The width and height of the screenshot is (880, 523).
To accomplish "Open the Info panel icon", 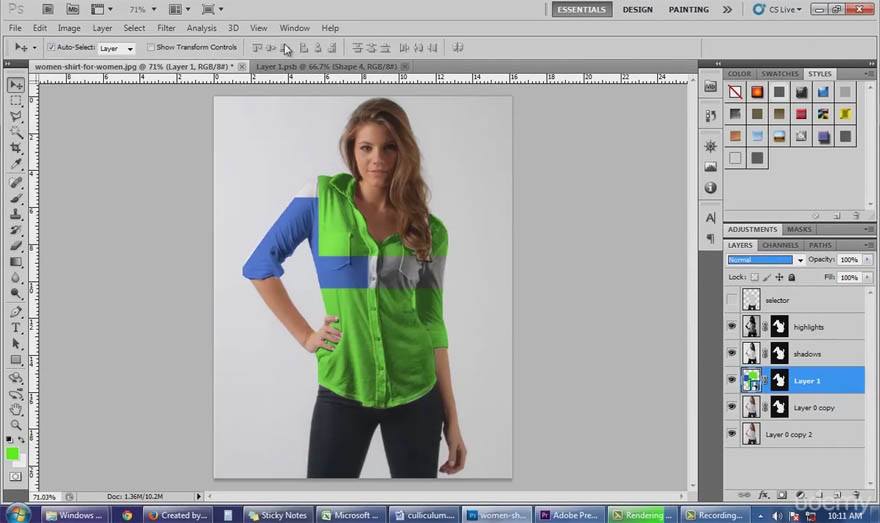I will 711,188.
